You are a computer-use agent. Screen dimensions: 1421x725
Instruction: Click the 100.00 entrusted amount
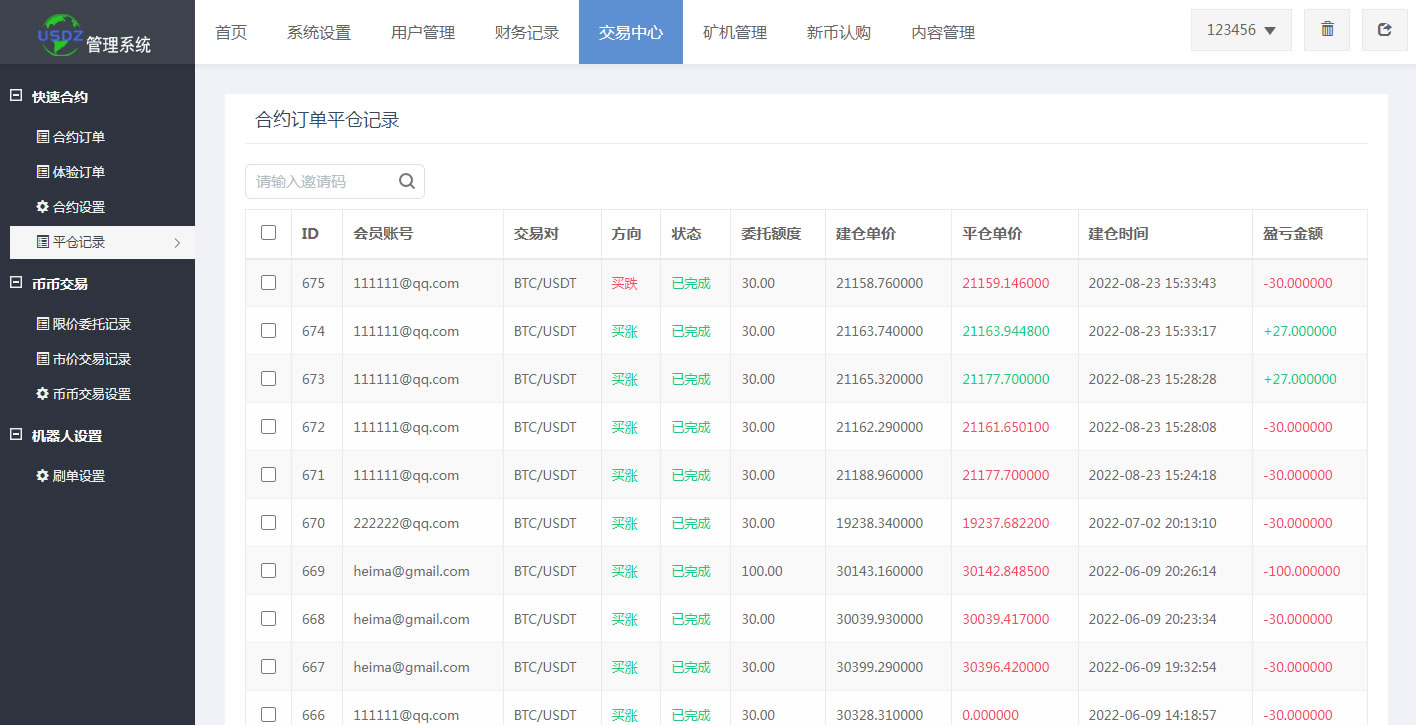(x=762, y=571)
